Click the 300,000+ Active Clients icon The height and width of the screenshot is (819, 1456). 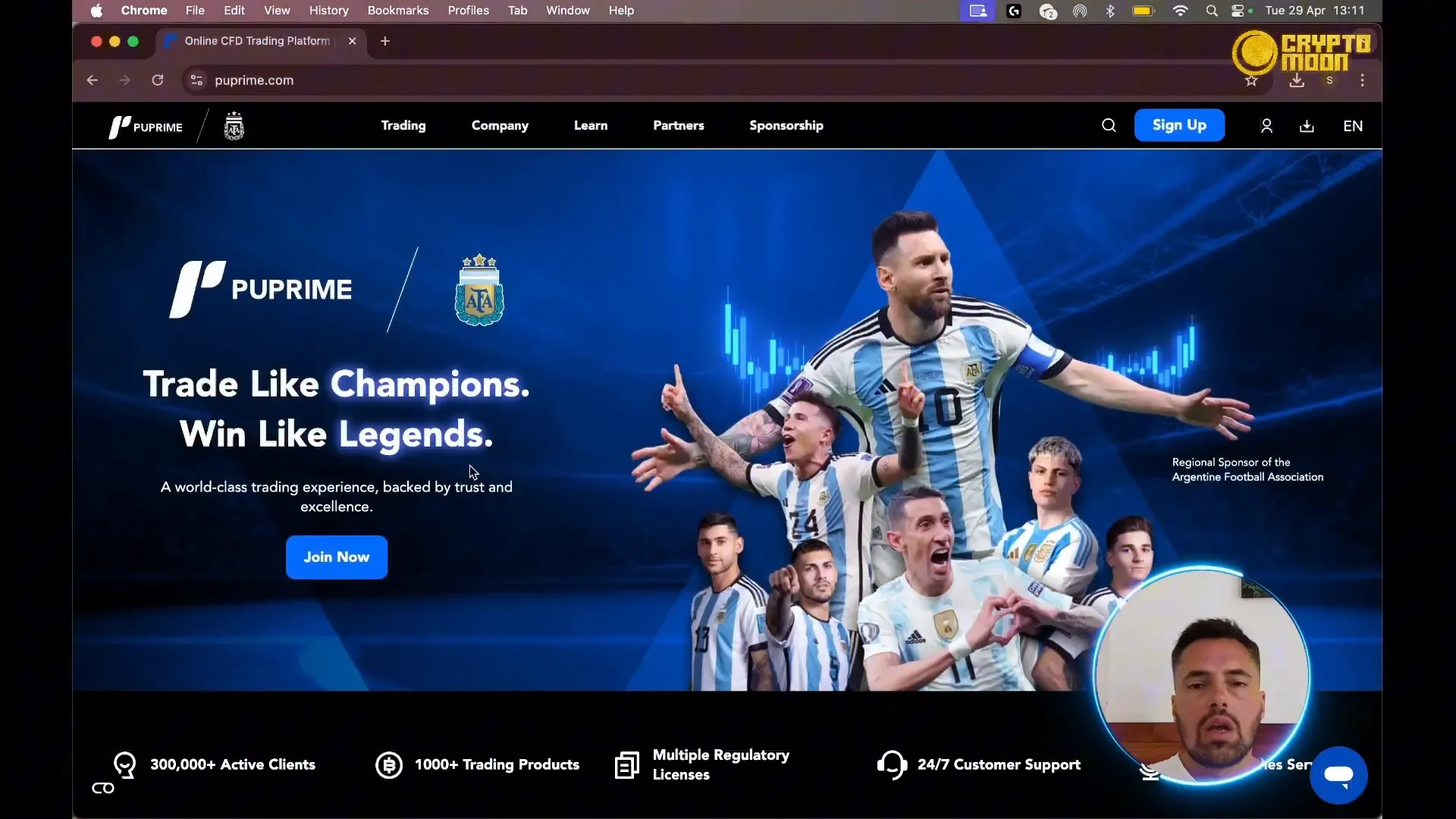[x=125, y=765]
